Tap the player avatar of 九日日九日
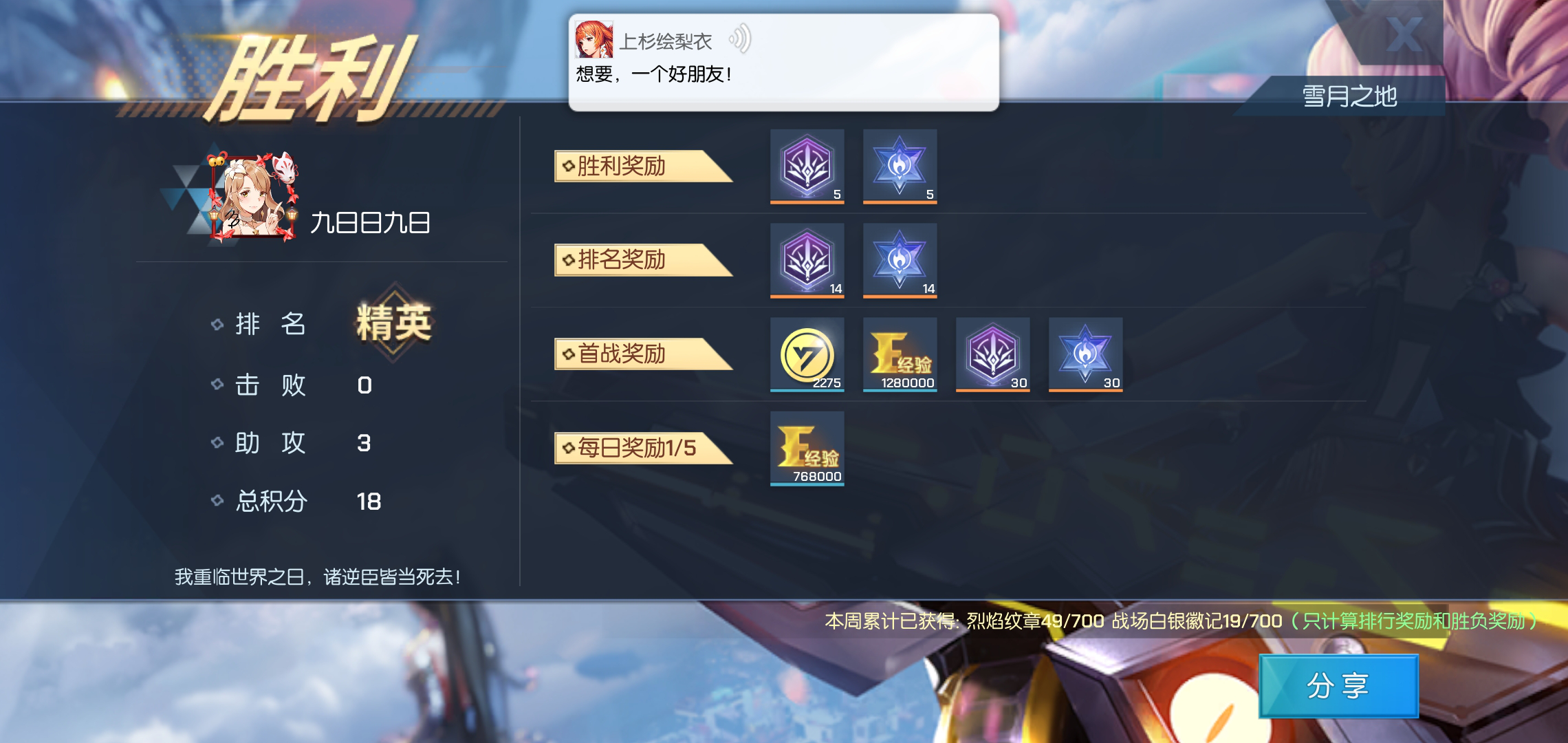Image resolution: width=1568 pixels, height=743 pixels. click(252, 197)
